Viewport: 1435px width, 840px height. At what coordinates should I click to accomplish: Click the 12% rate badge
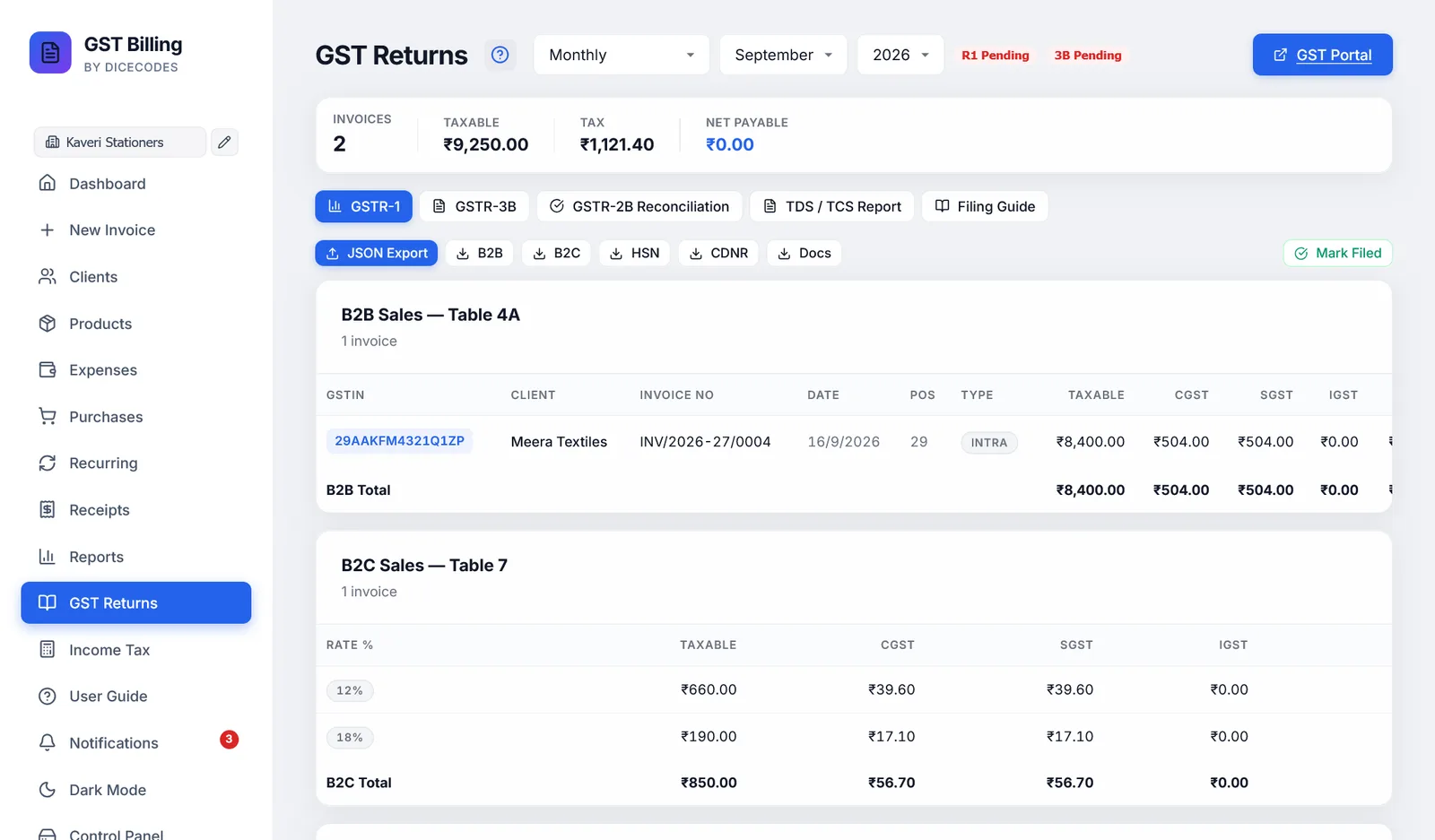click(x=350, y=690)
